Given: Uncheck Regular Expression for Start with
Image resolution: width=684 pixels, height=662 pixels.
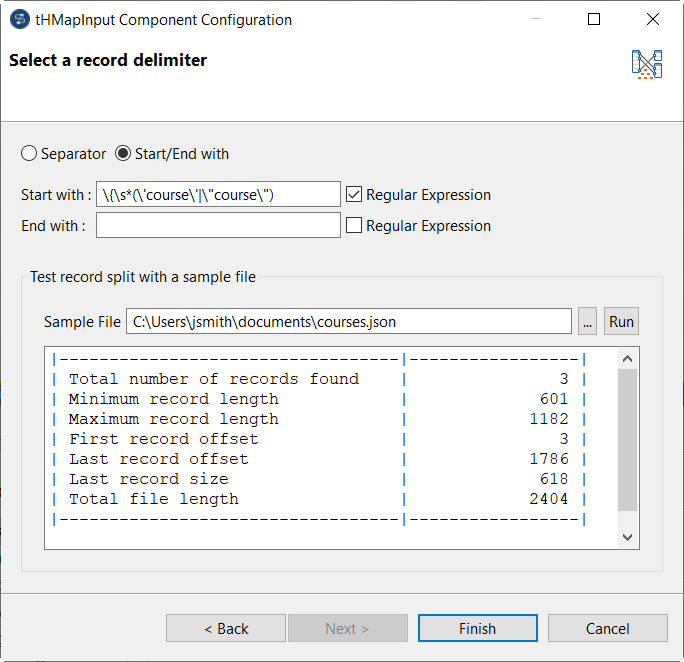Looking at the screenshot, I should coord(354,195).
